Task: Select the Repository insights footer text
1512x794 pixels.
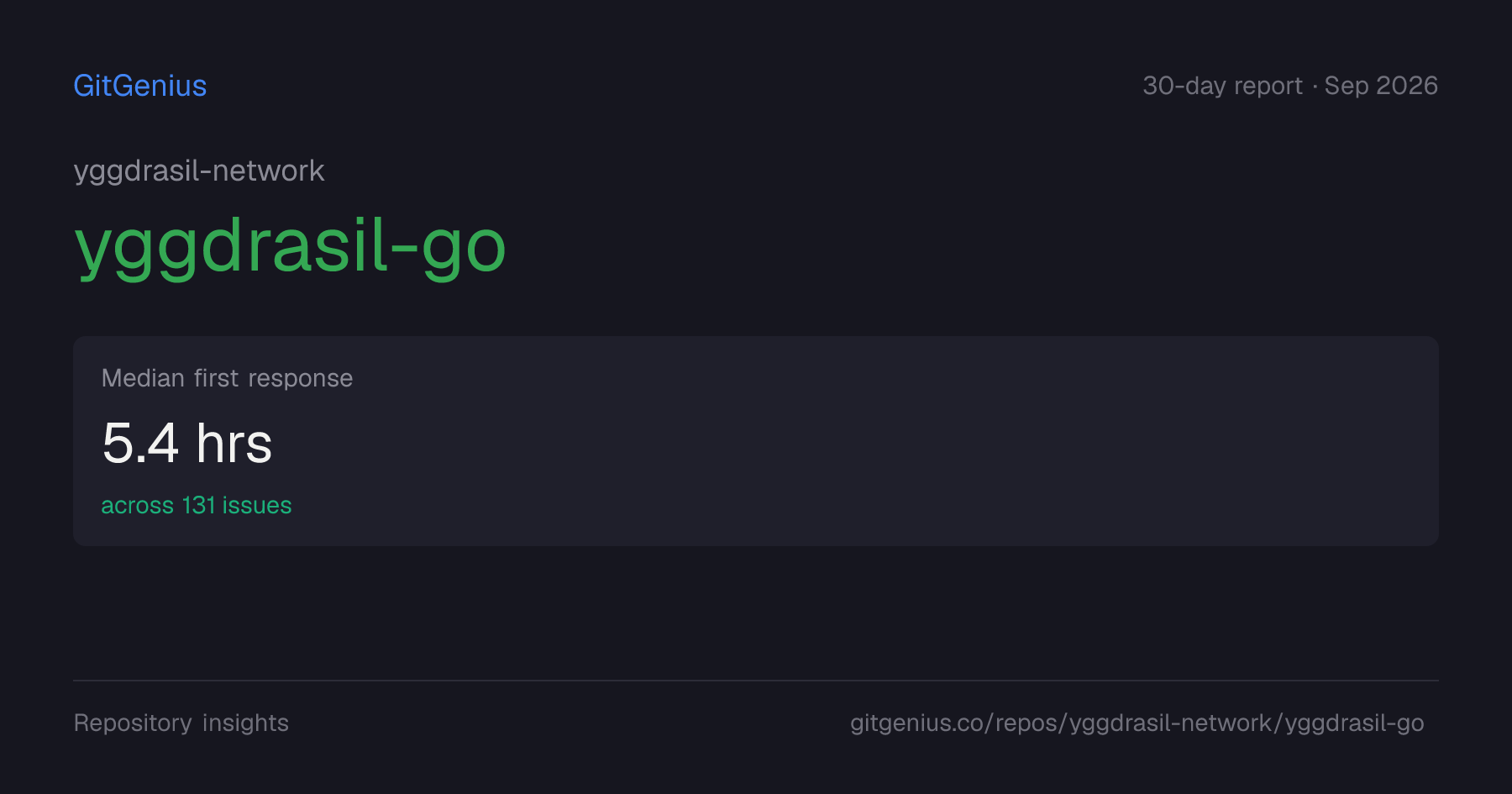Action: pos(181,723)
